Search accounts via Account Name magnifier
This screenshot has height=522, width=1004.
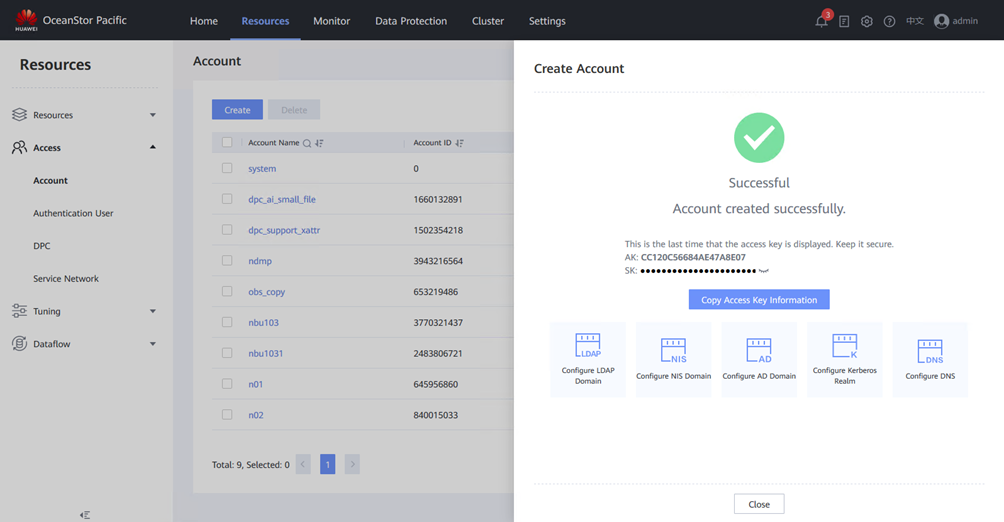[x=307, y=143]
